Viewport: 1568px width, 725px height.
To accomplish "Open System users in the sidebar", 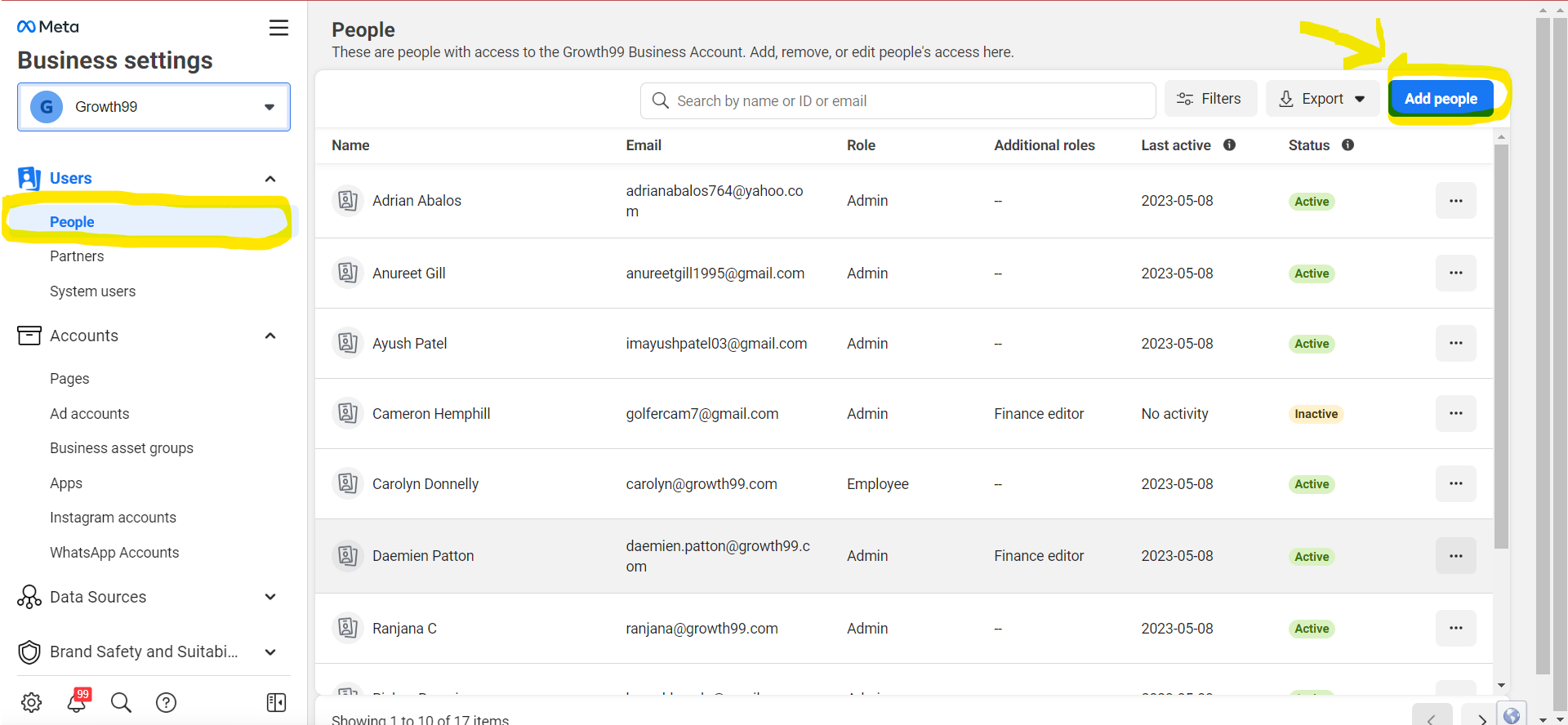I will 92,291.
